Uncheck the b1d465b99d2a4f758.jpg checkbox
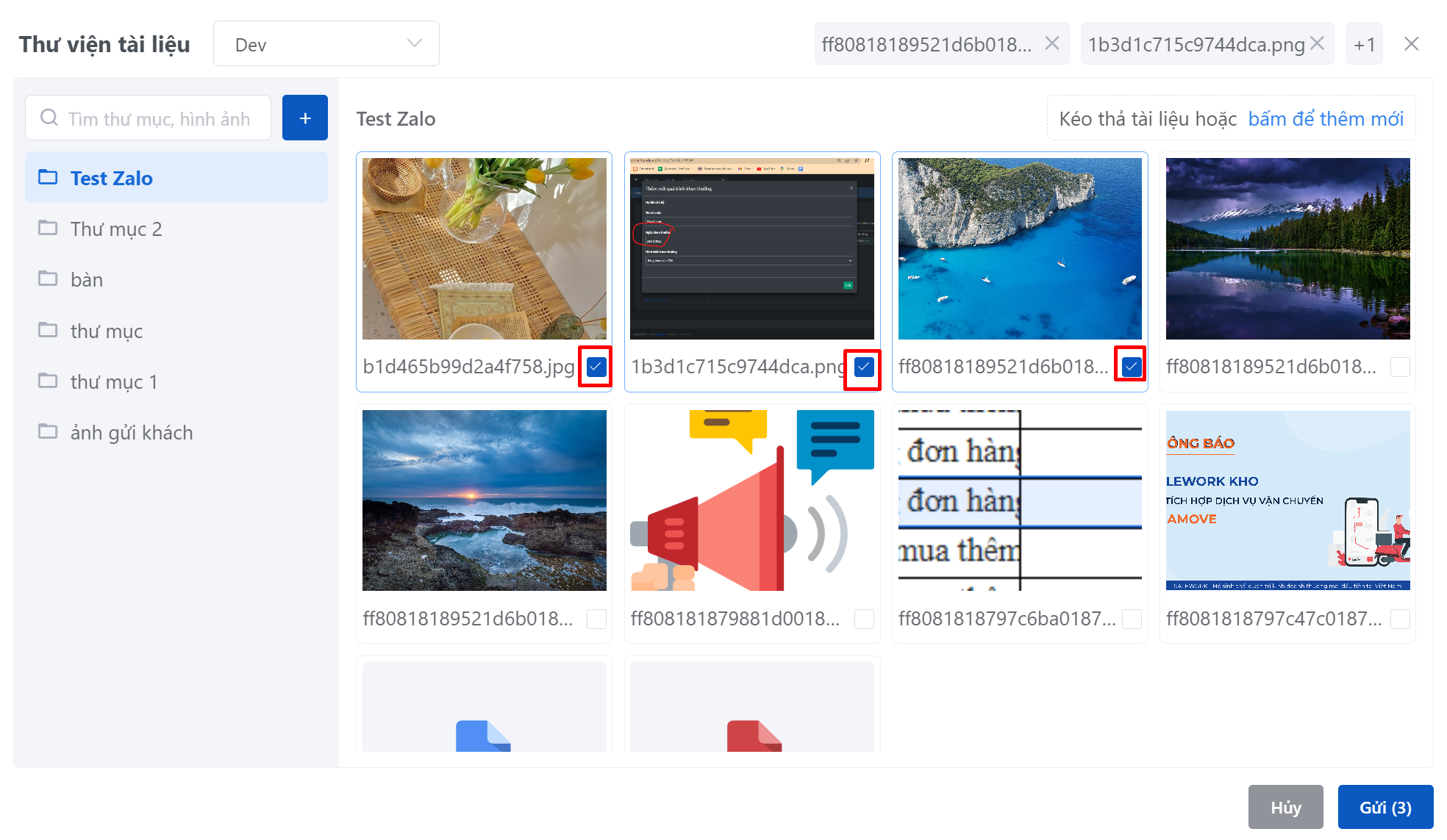The width and height of the screenshot is (1447, 840). pyautogui.click(x=596, y=366)
